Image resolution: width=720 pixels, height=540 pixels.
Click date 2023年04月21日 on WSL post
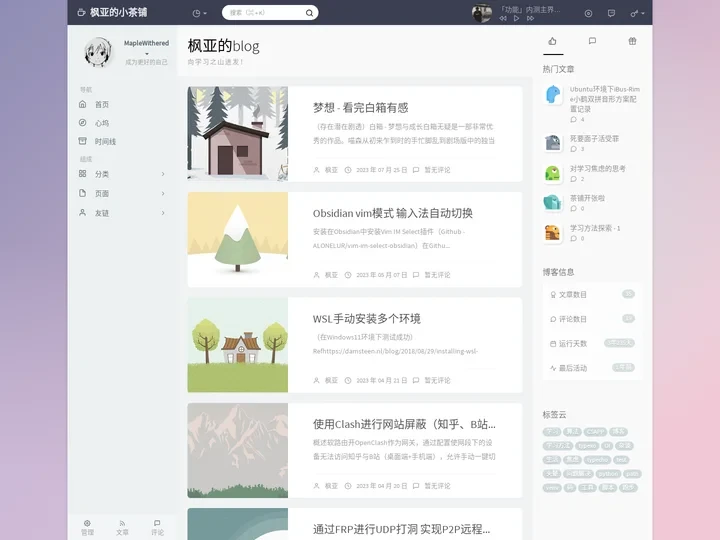click(382, 380)
